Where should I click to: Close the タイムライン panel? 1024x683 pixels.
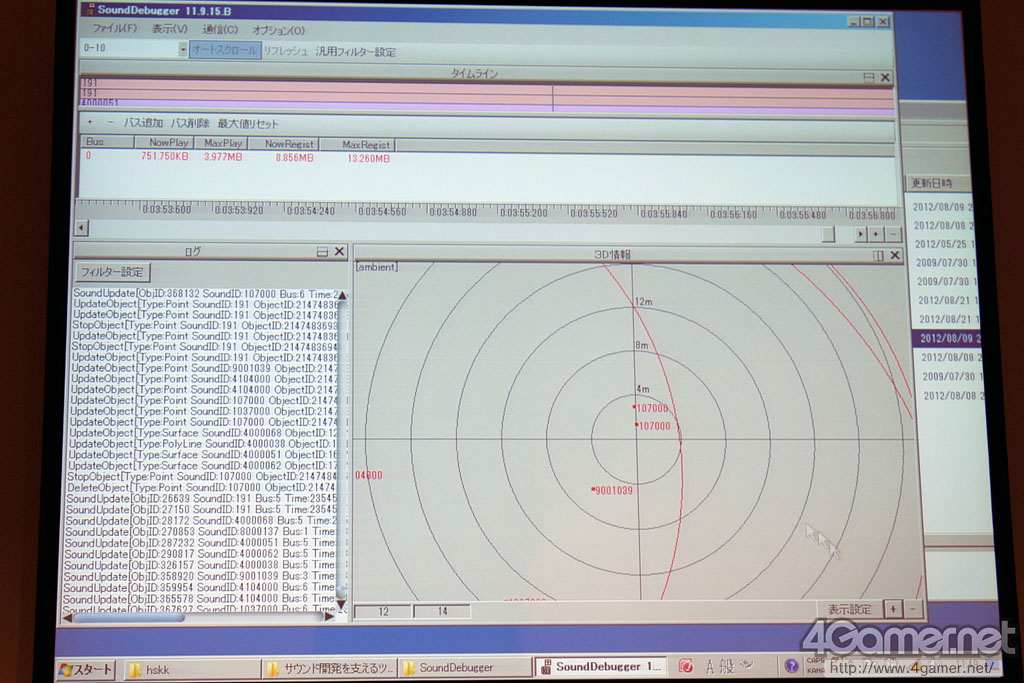tap(885, 78)
